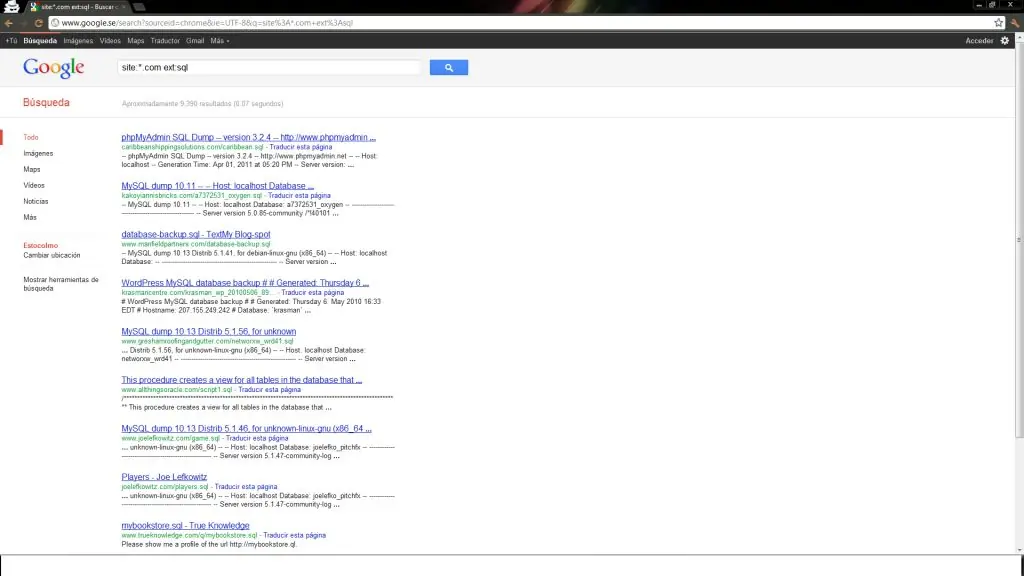Open MySQL dump 10.13 Distrib 5.1.46 result

[x=246, y=428]
